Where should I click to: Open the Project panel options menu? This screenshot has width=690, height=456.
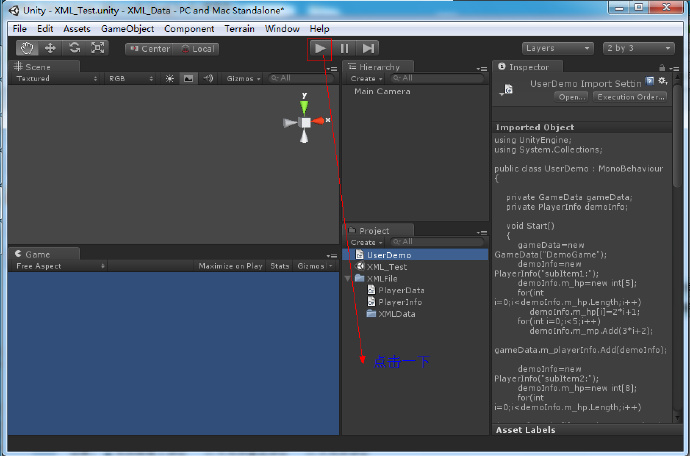[482, 232]
